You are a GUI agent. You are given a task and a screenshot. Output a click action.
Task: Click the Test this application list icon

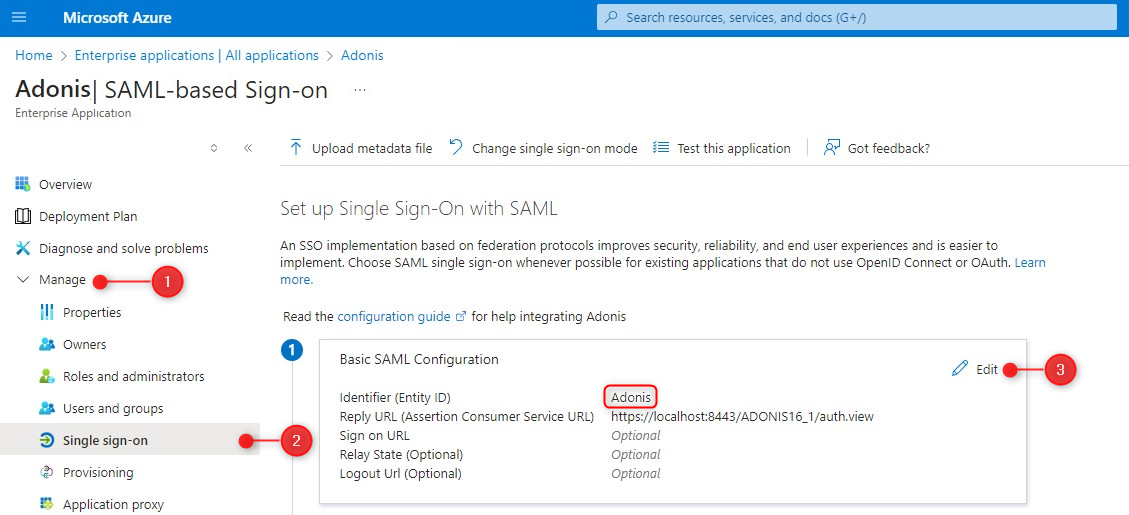tap(661, 148)
